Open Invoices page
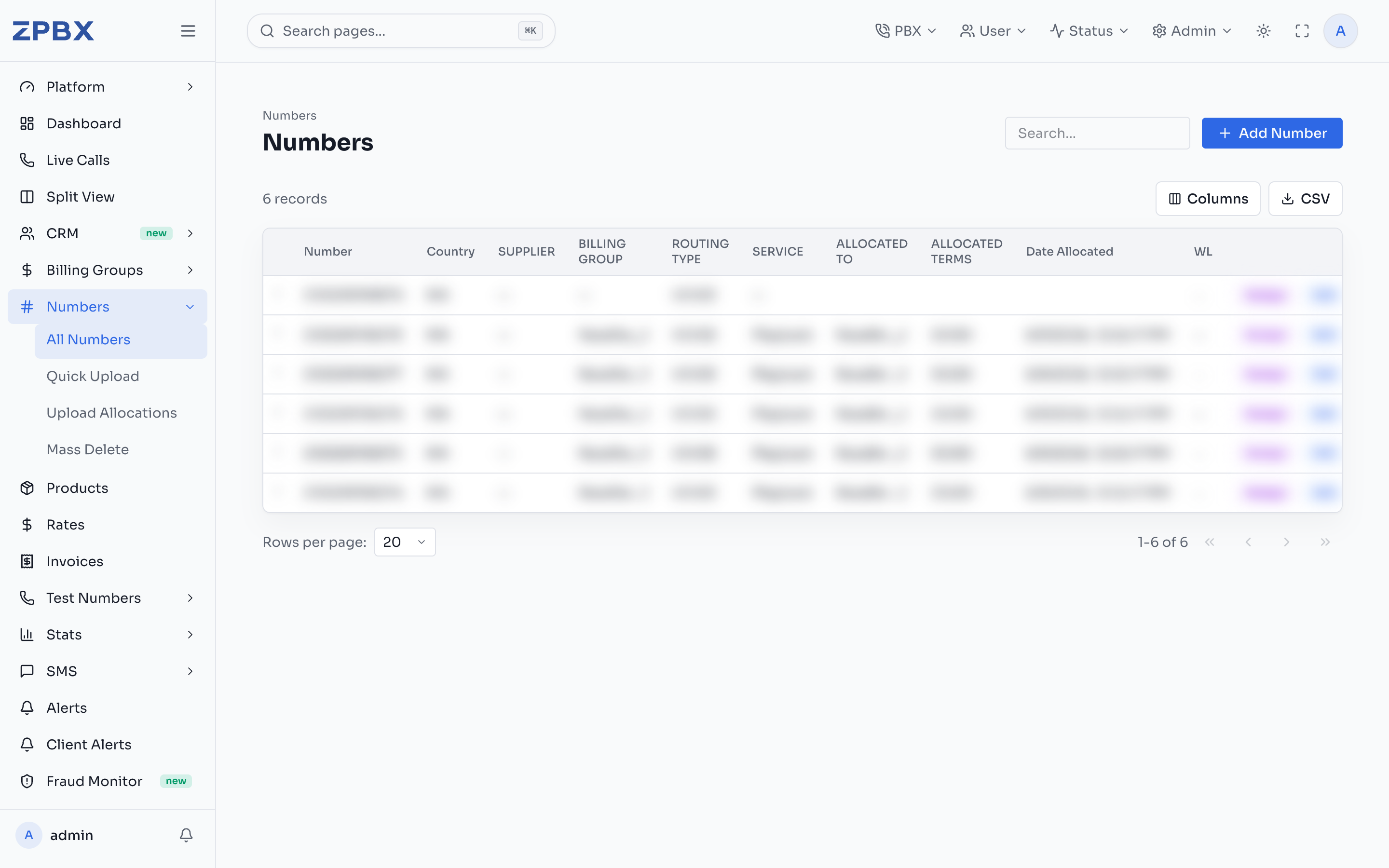This screenshot has width=1389, height=868. point(108,561)
